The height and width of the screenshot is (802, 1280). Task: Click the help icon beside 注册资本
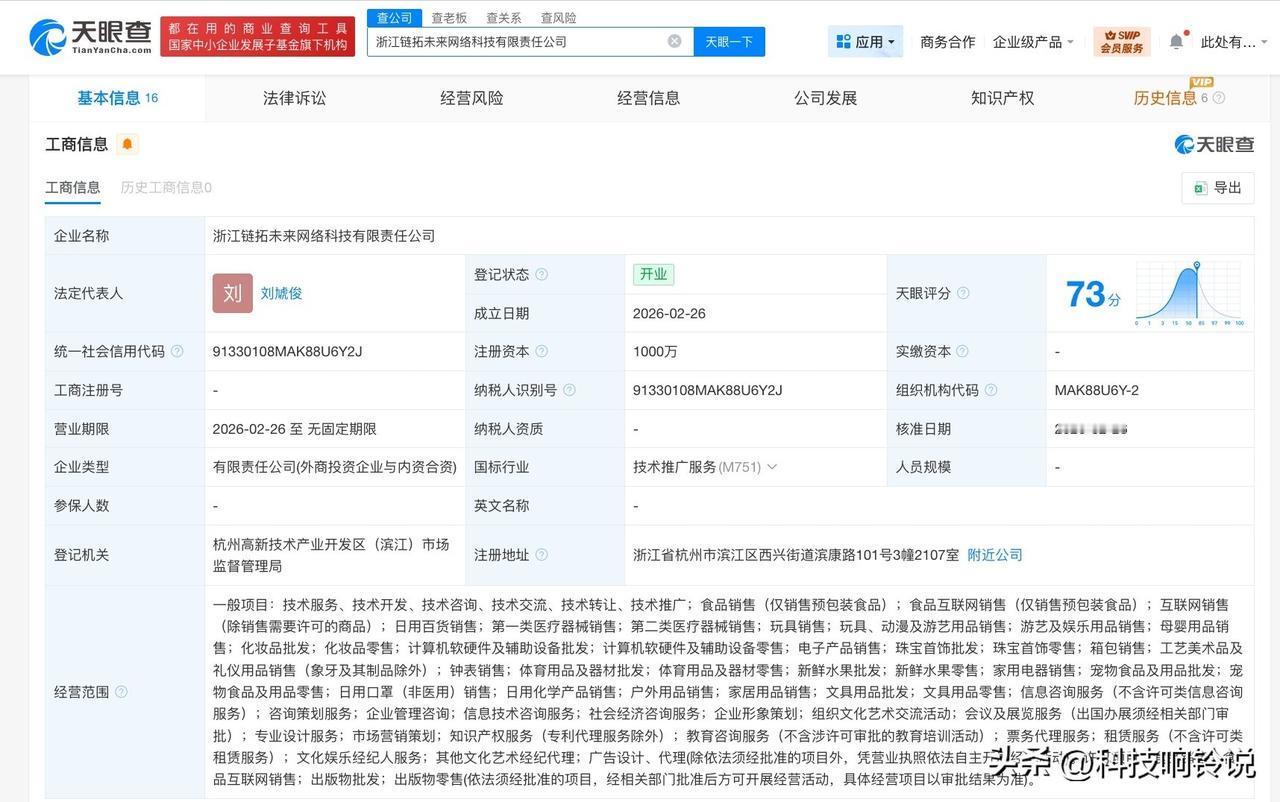click(x=540, y=351)
